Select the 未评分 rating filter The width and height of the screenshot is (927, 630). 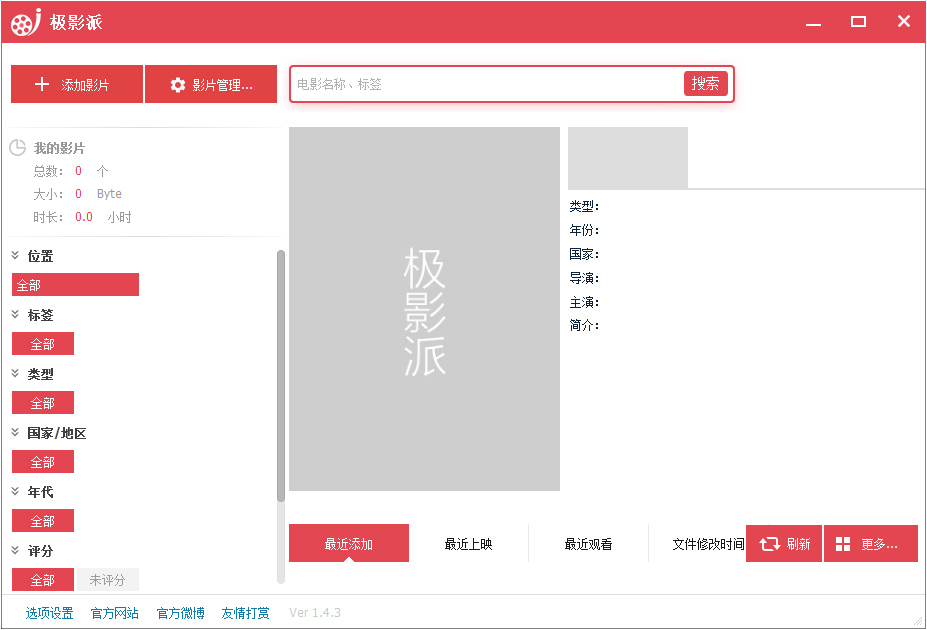tap(108, 580)
